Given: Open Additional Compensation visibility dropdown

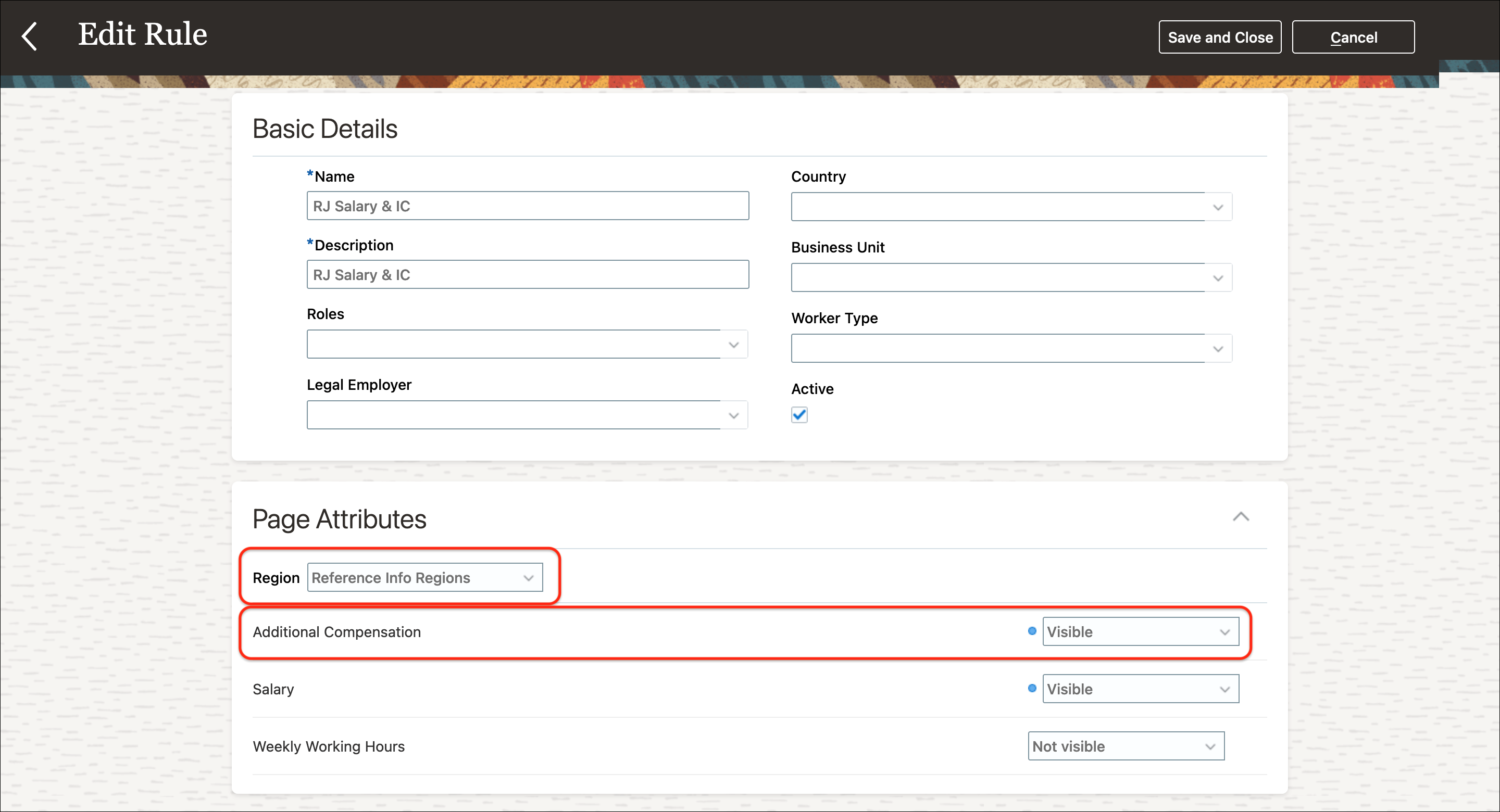Looking at the screenshot, I should (x=1140, y=631).
